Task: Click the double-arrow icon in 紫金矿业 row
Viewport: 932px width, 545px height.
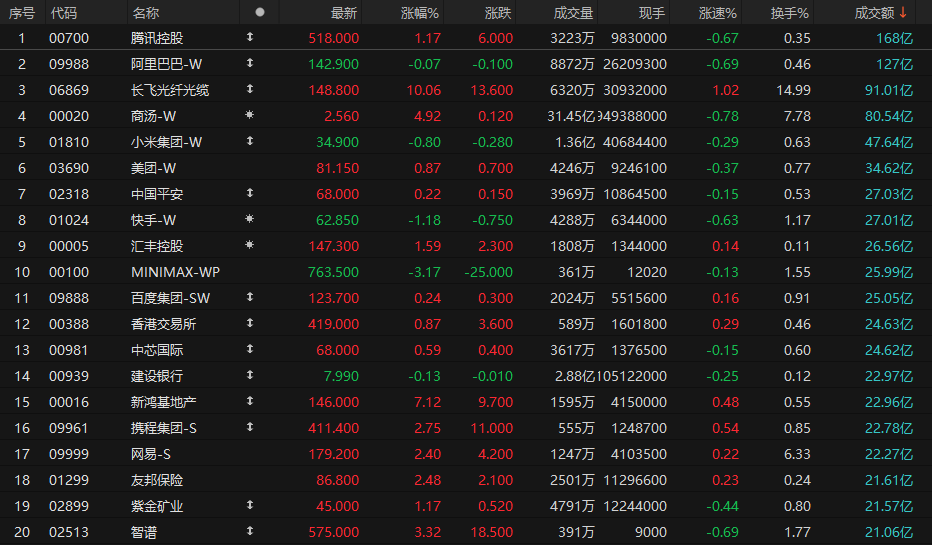Action: [249, 506]
